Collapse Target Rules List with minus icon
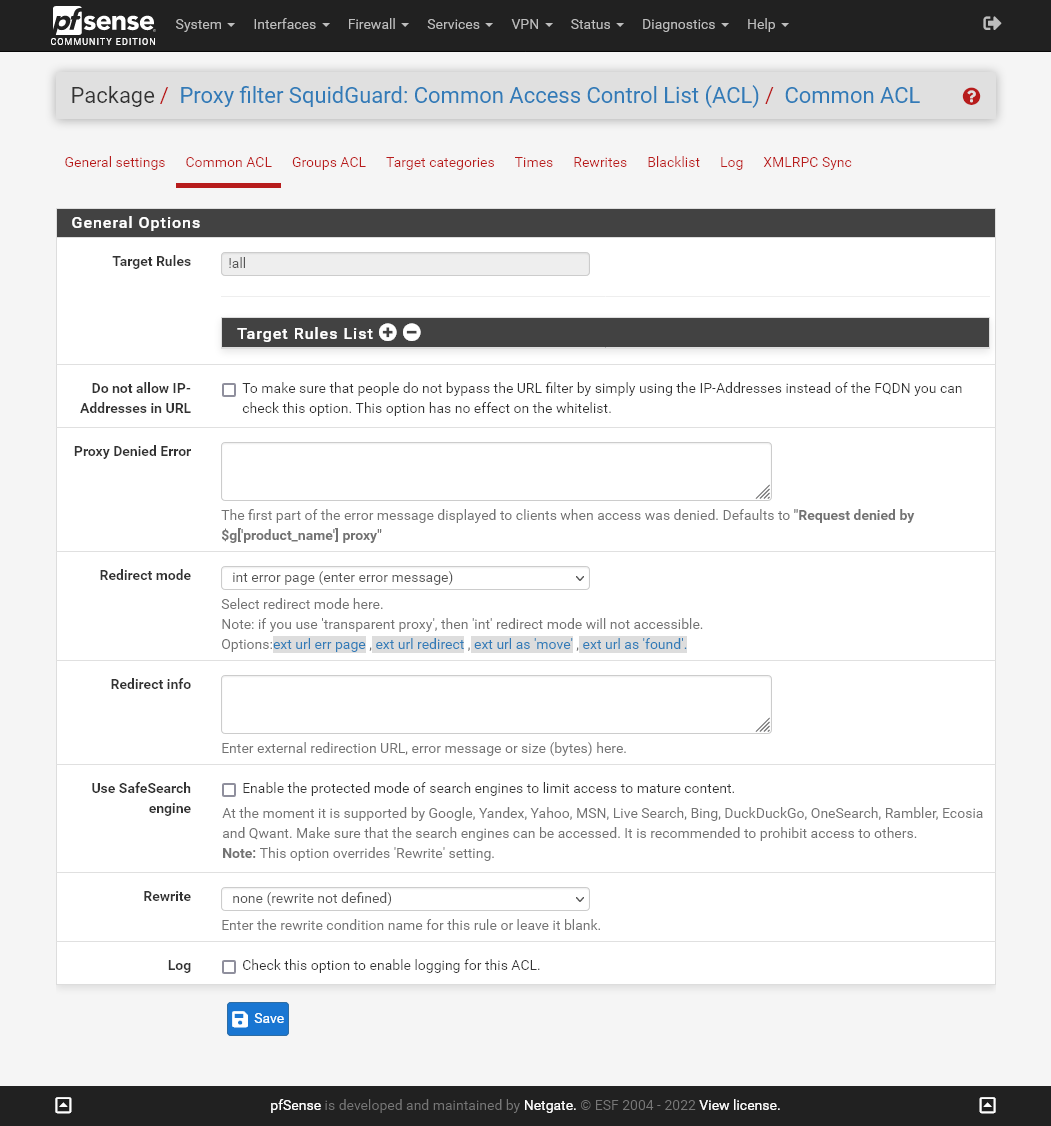The width and height of the screenshot is (1051, 1126). (x=412, y=333)
